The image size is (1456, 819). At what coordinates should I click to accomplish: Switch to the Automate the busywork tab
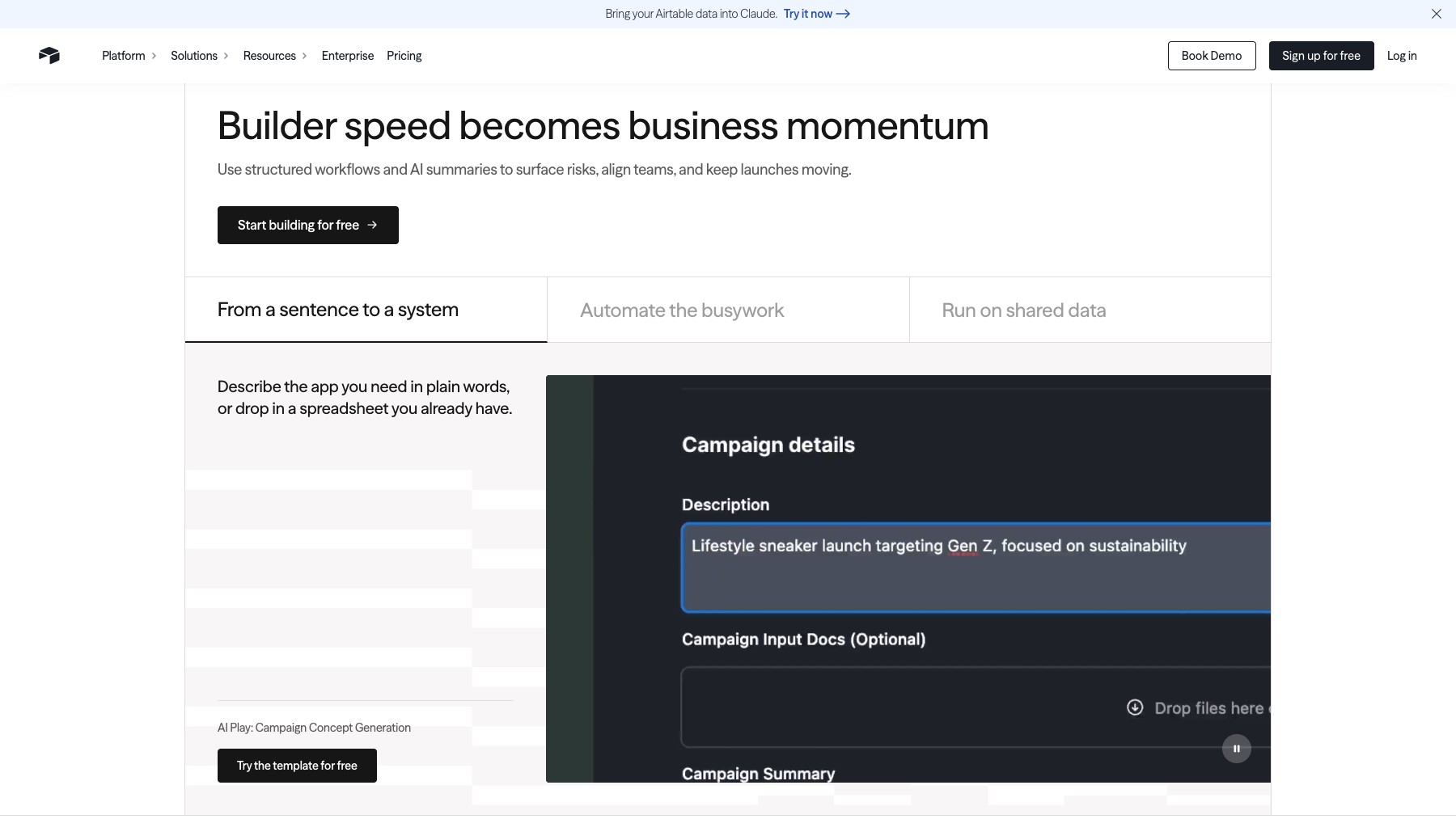pos(728,310)
